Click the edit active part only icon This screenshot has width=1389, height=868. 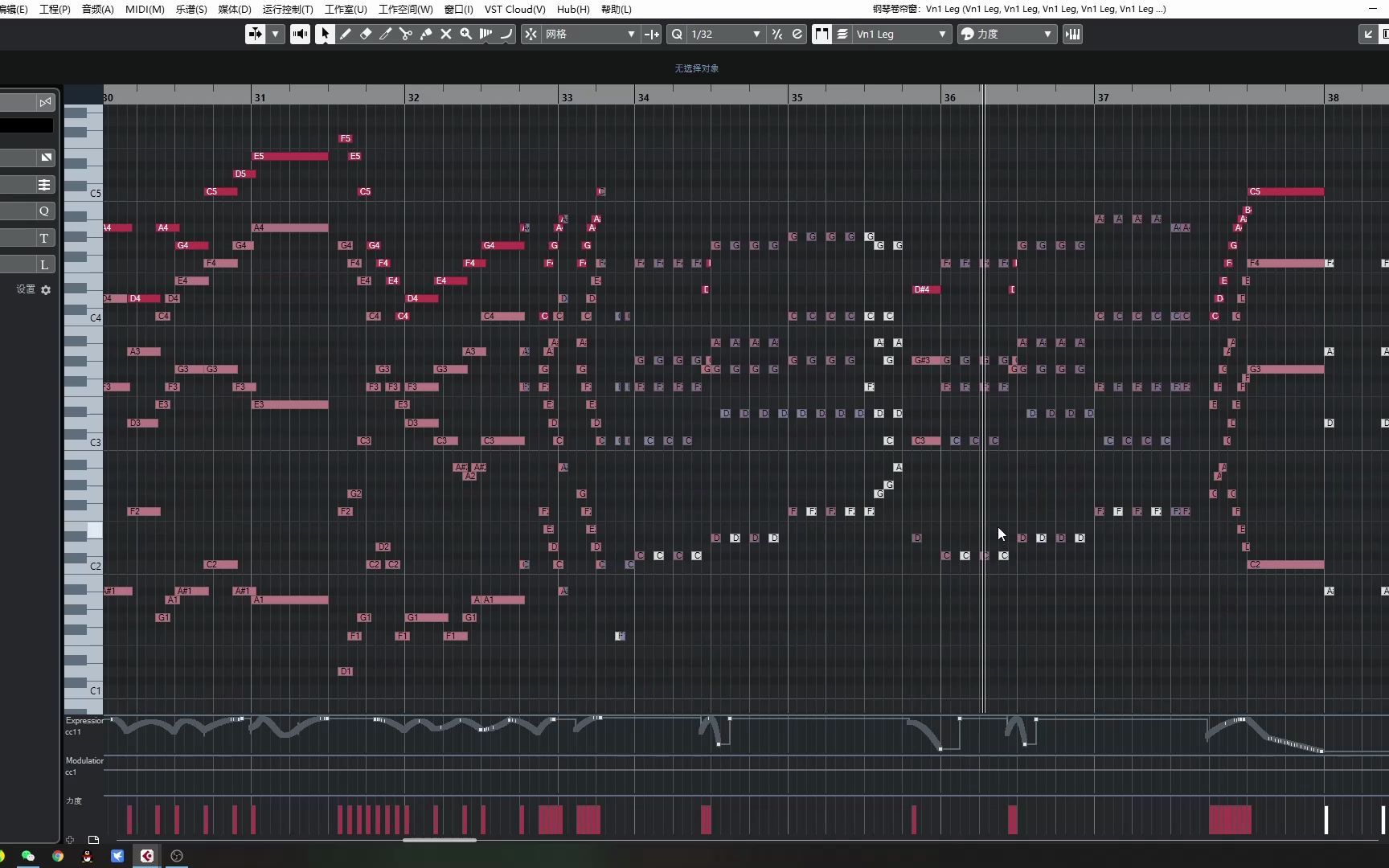click(842, 34)
